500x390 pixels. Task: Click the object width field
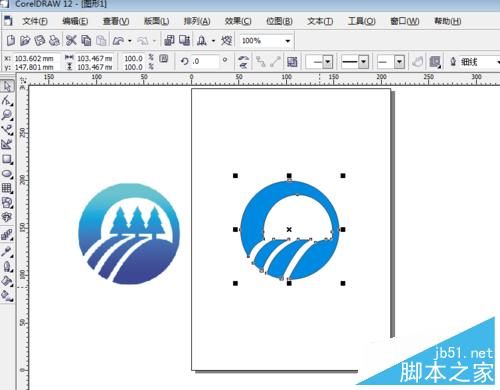95,58
